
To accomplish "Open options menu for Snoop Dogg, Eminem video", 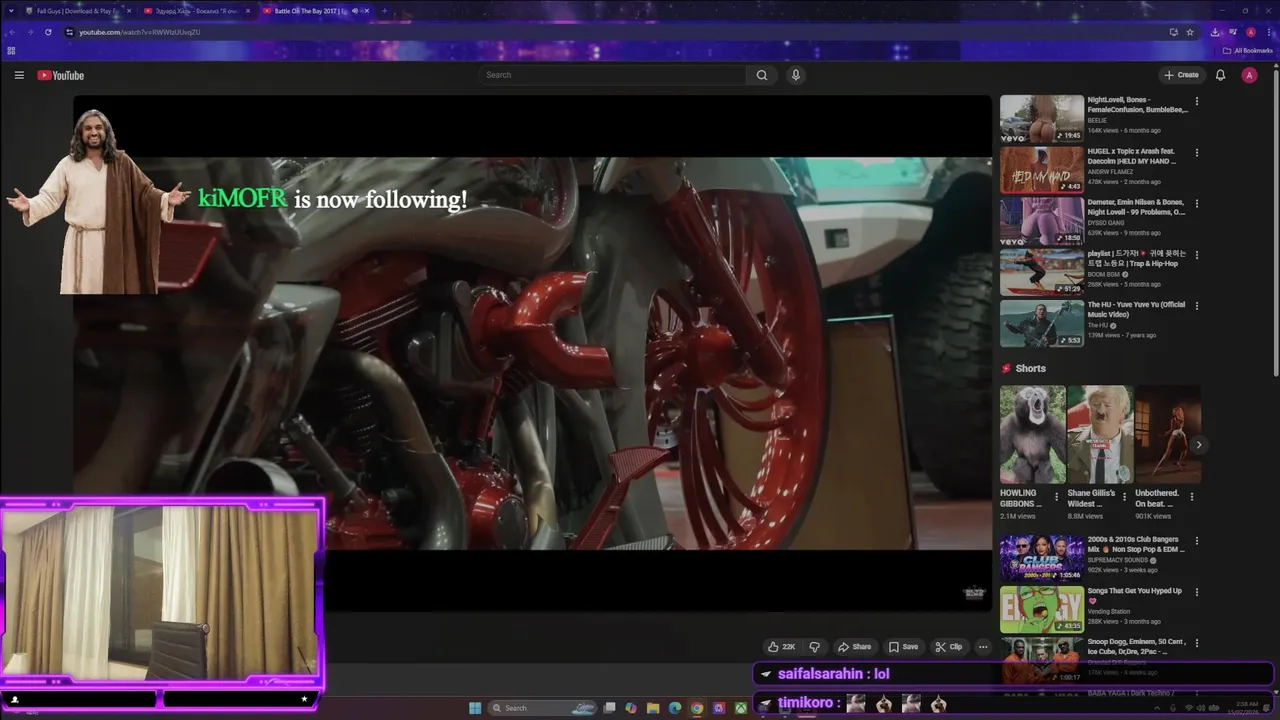I will pos(1197,643).
